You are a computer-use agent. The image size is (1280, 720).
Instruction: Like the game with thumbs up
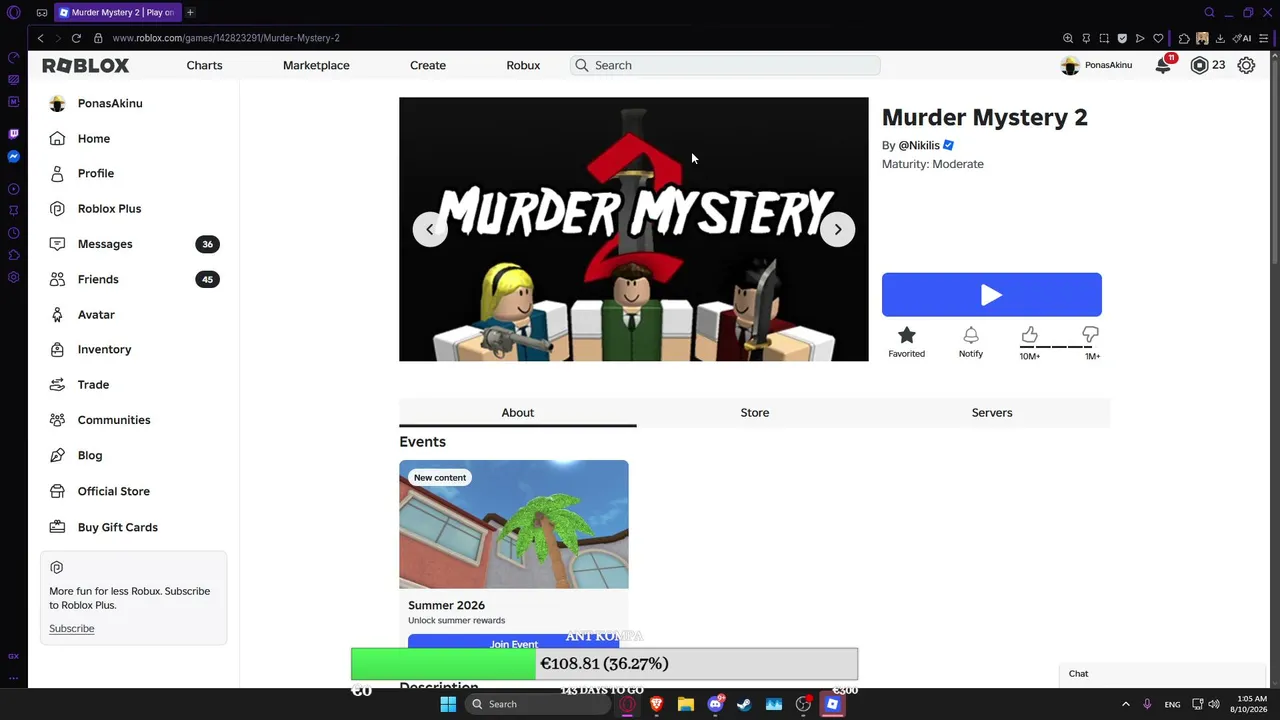pyautogui.click(x=1030, y=334)
